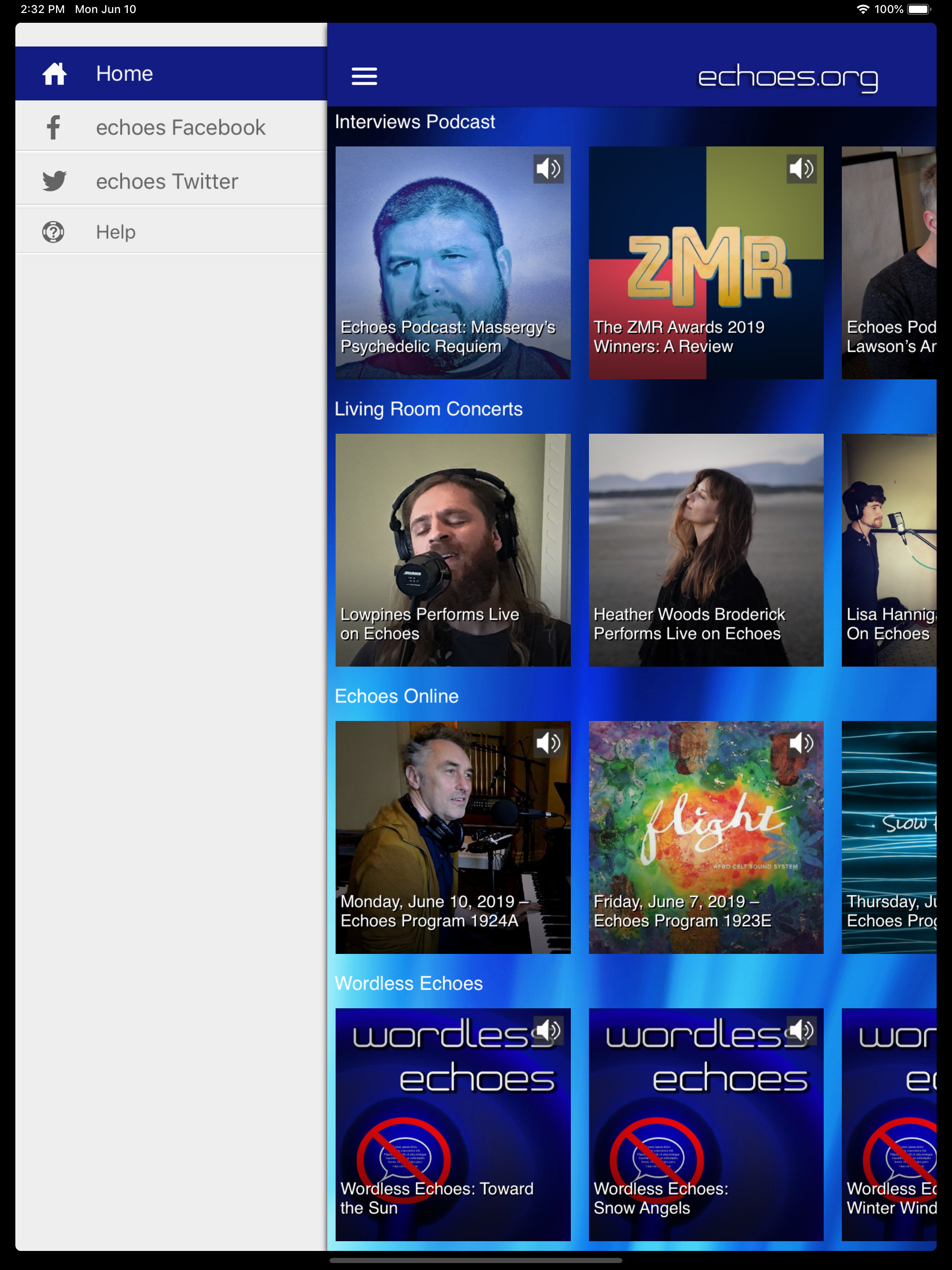The width and height of the screenshot is (952, 1270).
Task: Open The ZMR Awards 2019 Winners card
Action: (x=706, y=263)
